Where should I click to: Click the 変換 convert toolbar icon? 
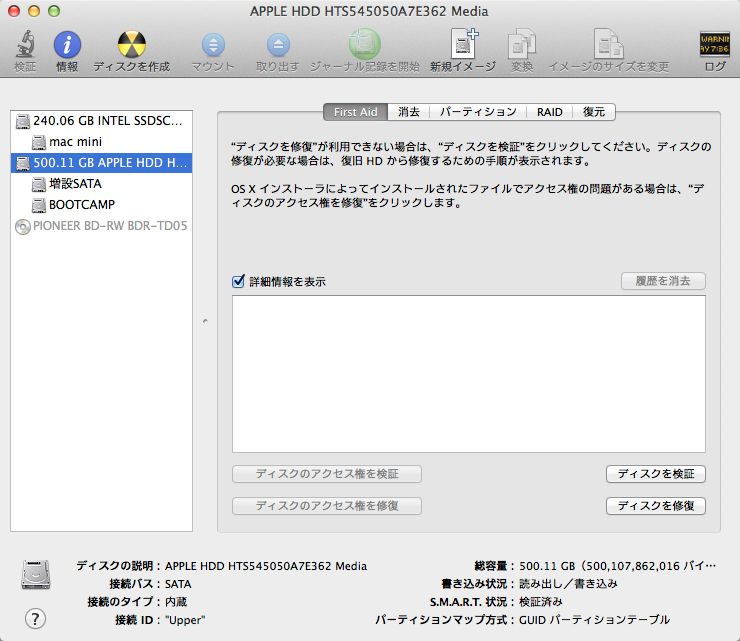(522, 44)
